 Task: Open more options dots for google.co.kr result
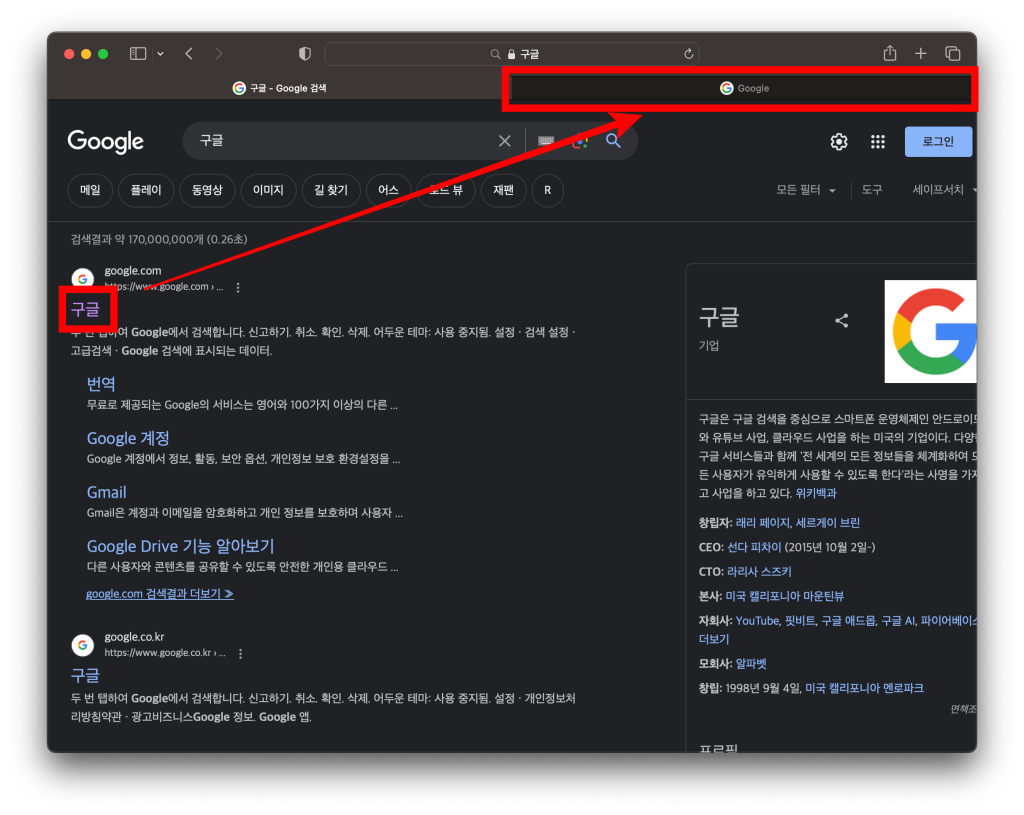[x=241, y=654]
